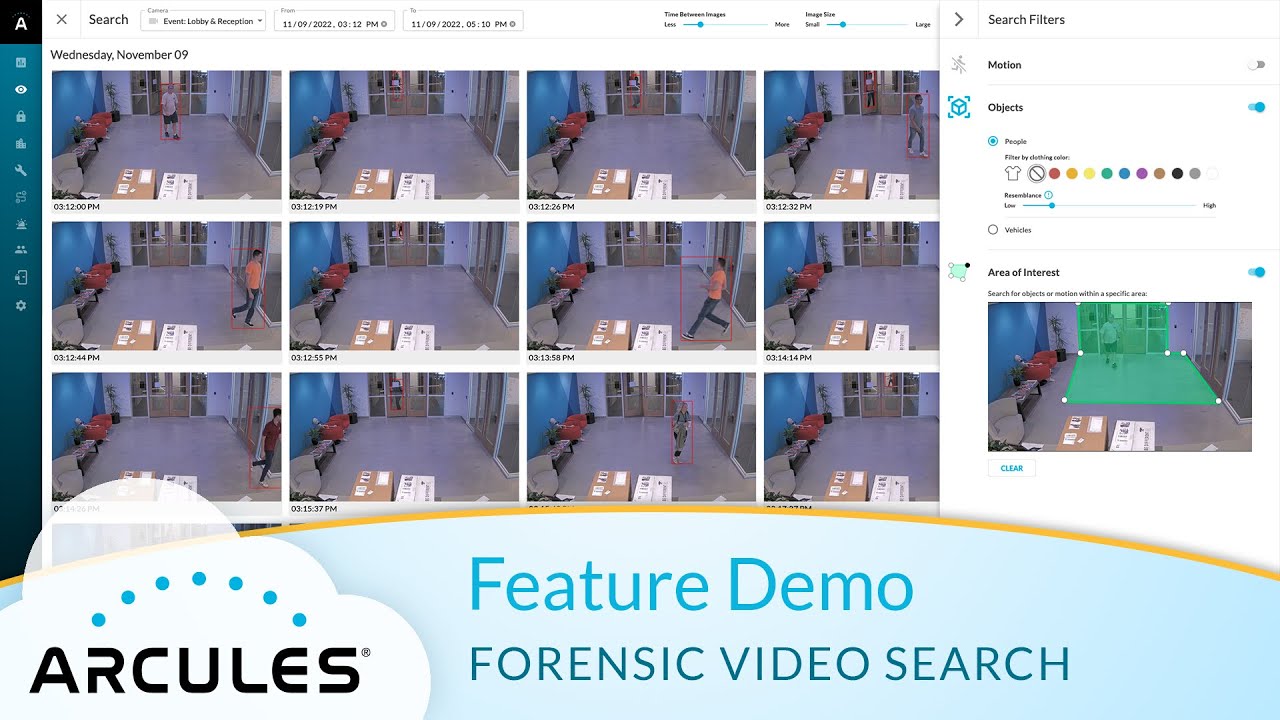The width and height of the screenshot is (1280, 720).
Task: Select the People radio button
Action: pos(993,141)
